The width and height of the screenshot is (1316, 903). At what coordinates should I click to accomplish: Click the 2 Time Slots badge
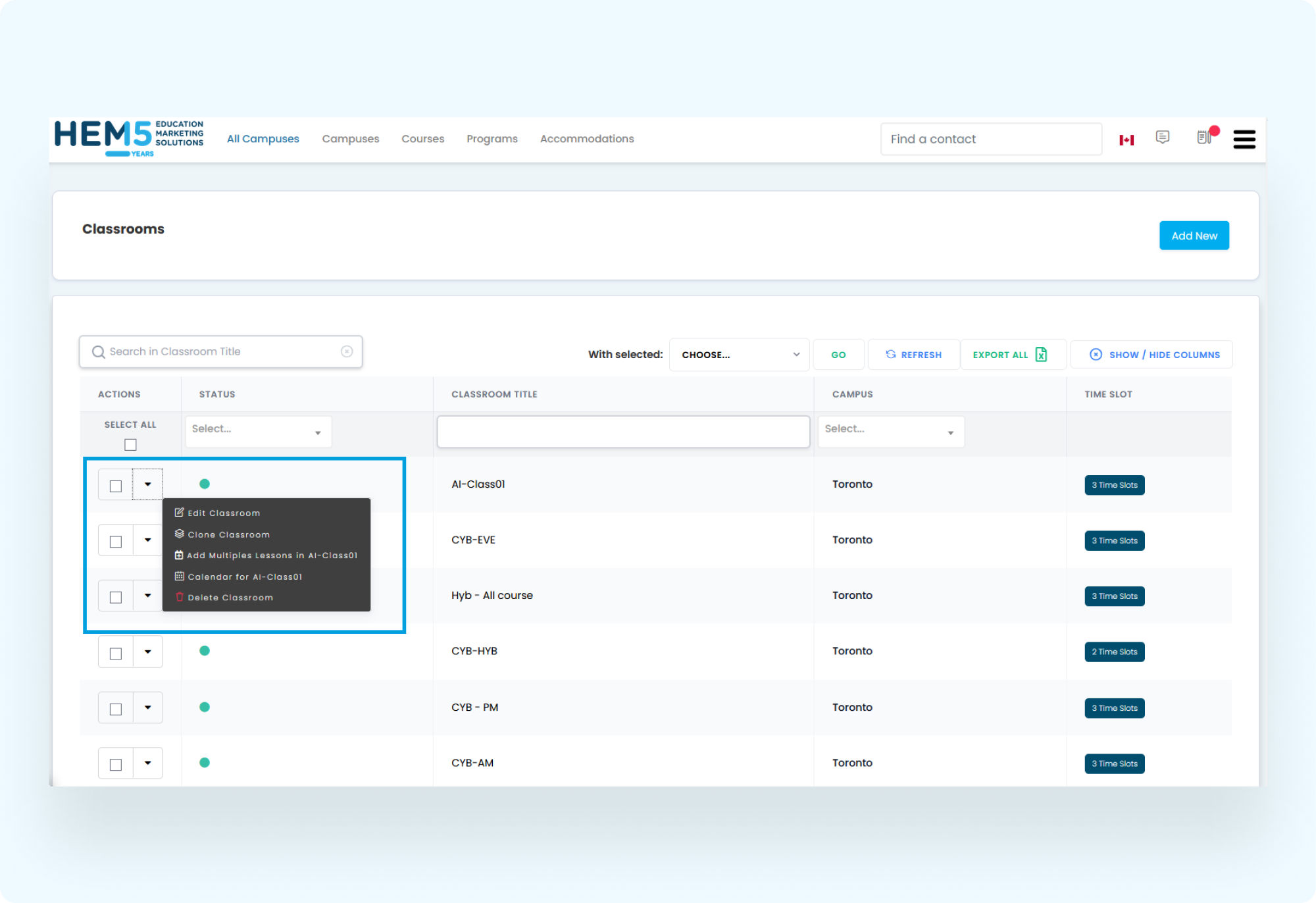click(x=1114, y=652)
